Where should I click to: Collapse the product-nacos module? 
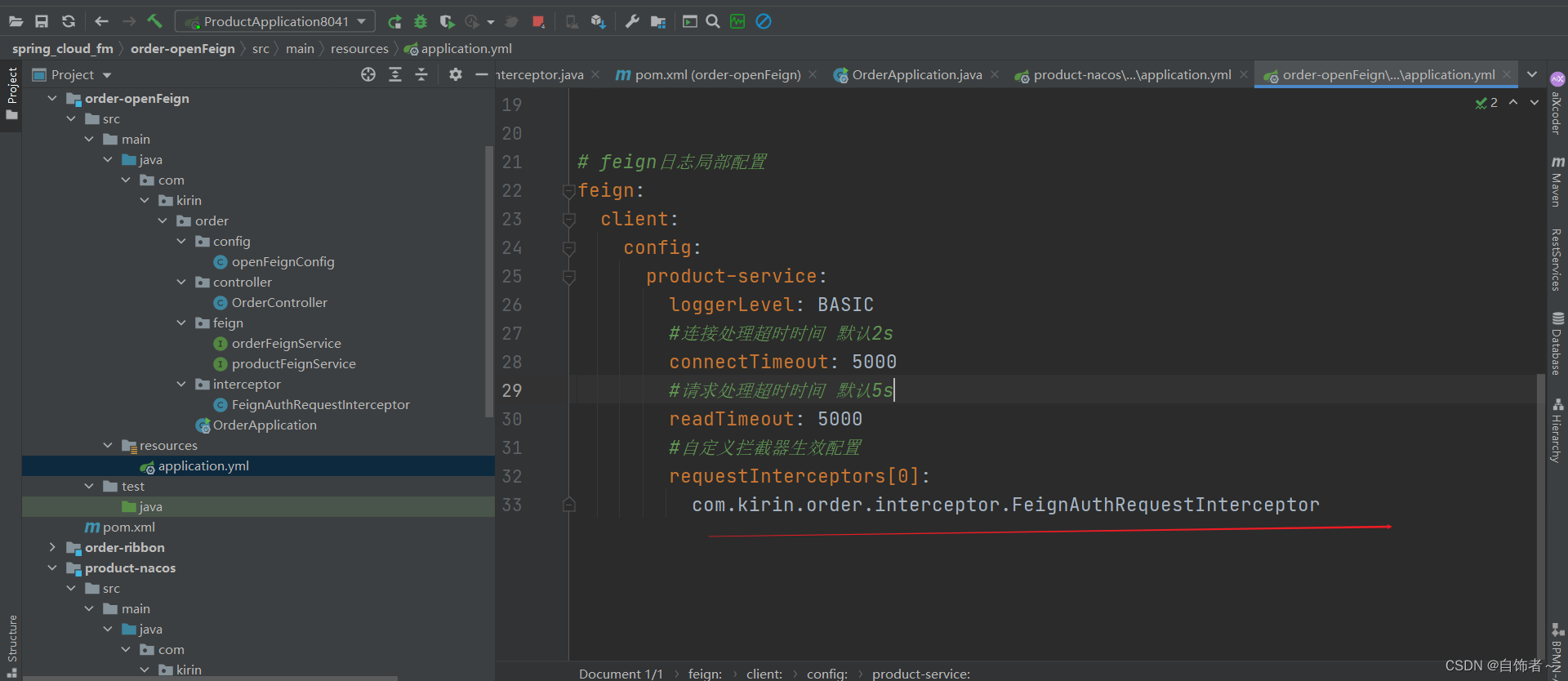tap(52, 567)
